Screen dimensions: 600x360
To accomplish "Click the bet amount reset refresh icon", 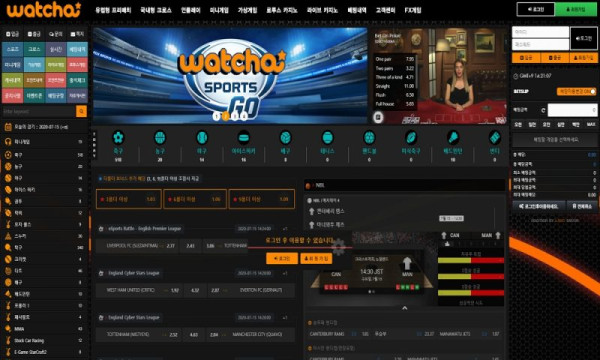I will point(543,110).
